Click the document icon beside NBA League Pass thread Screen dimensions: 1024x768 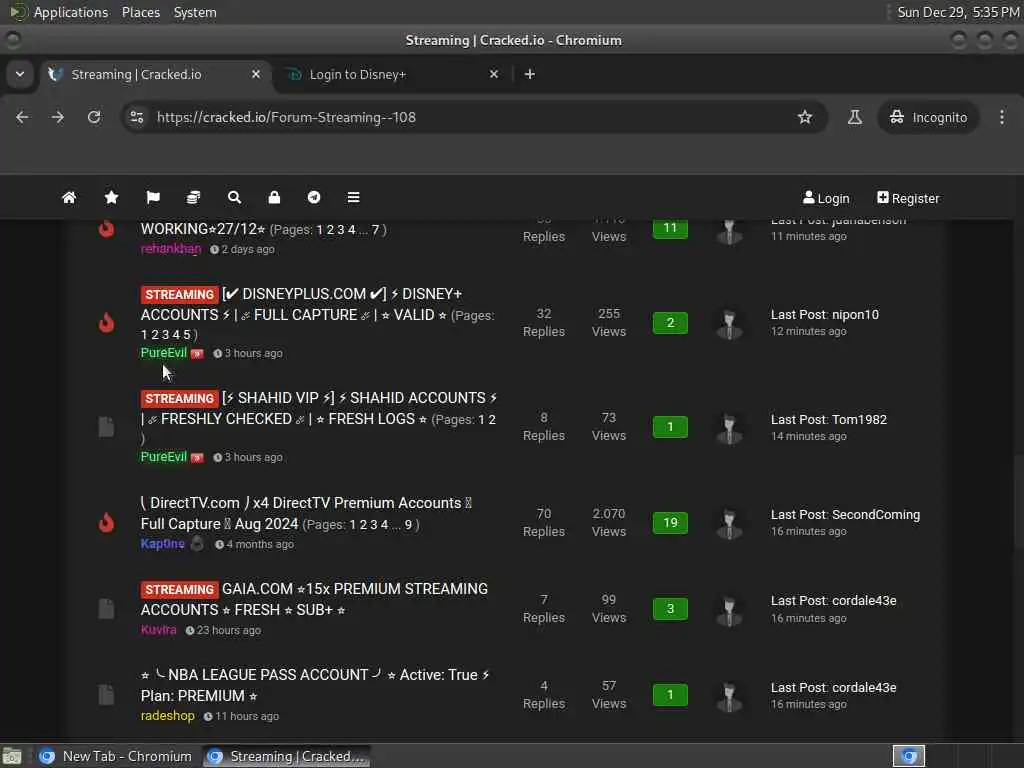106,694
